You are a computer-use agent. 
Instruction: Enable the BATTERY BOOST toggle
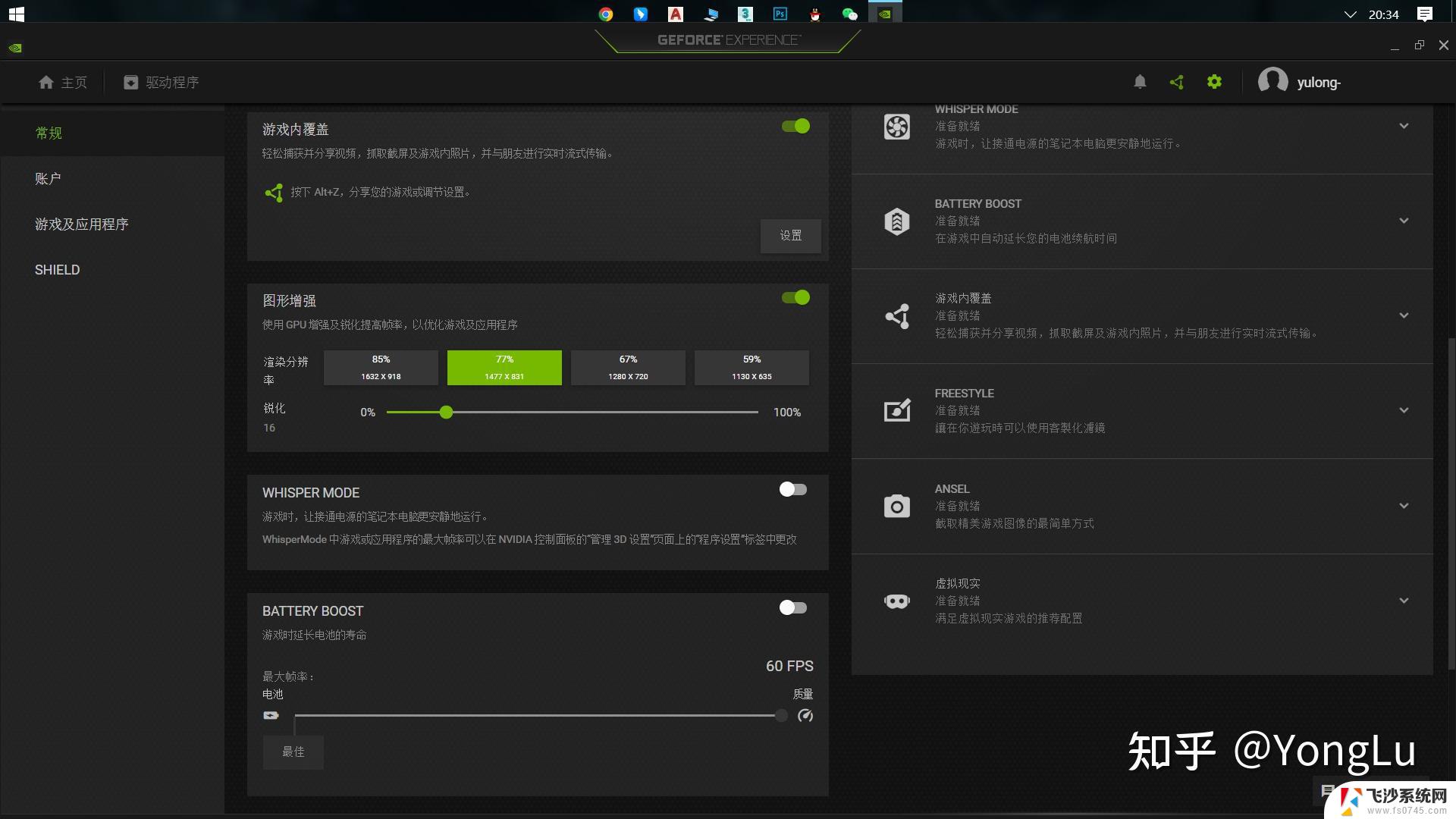(793, 607)
